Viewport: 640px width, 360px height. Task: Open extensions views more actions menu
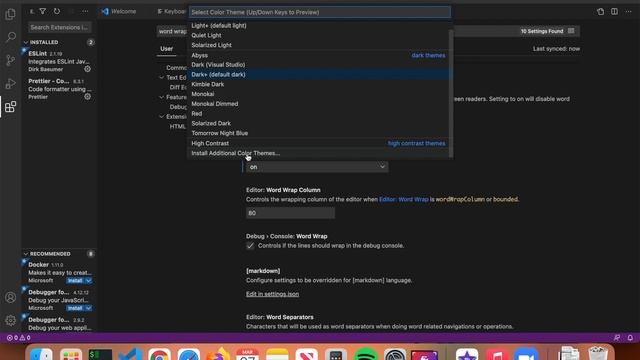click(85, 11)
